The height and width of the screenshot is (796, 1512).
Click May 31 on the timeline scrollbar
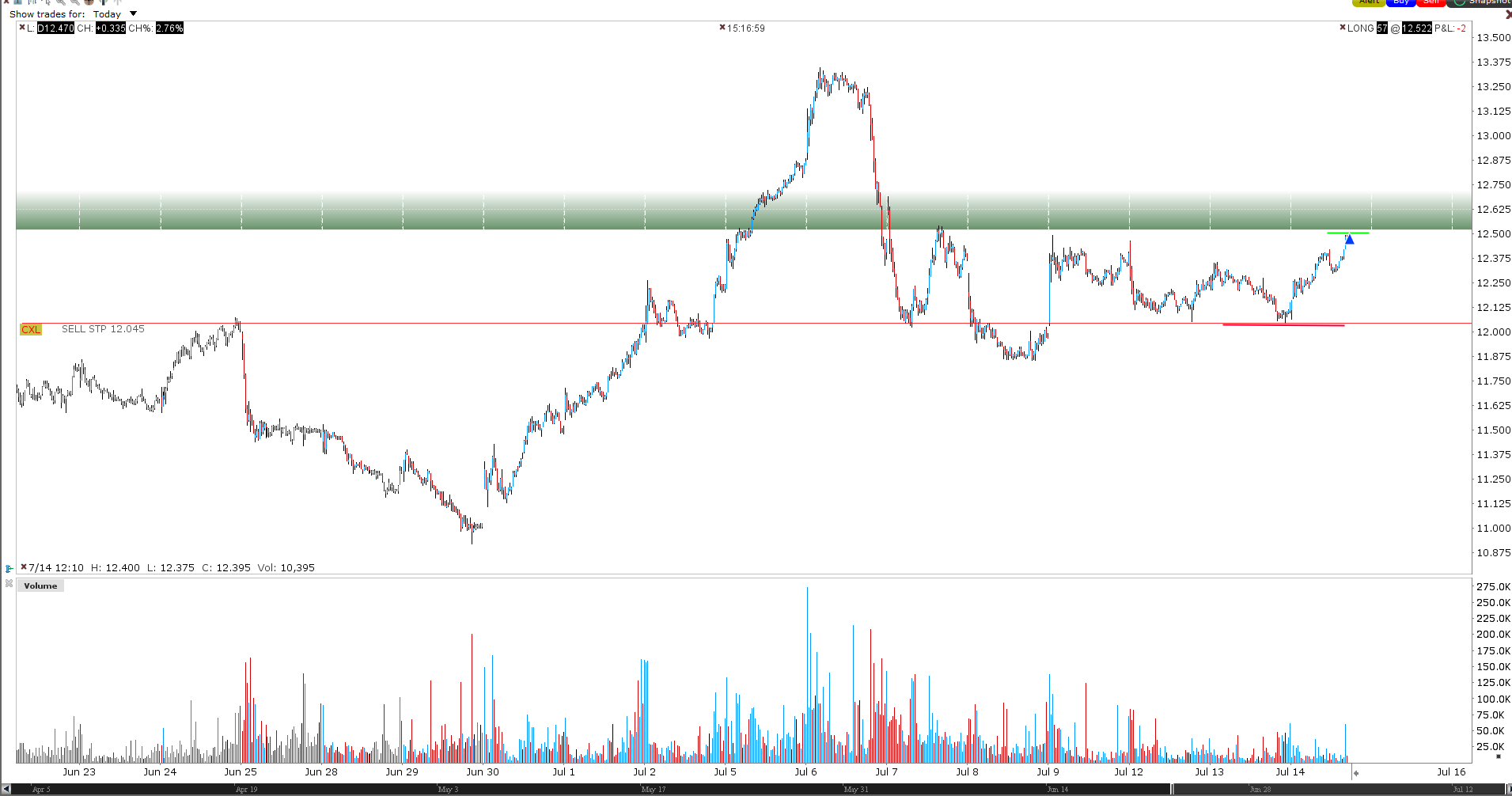(856, 789)
